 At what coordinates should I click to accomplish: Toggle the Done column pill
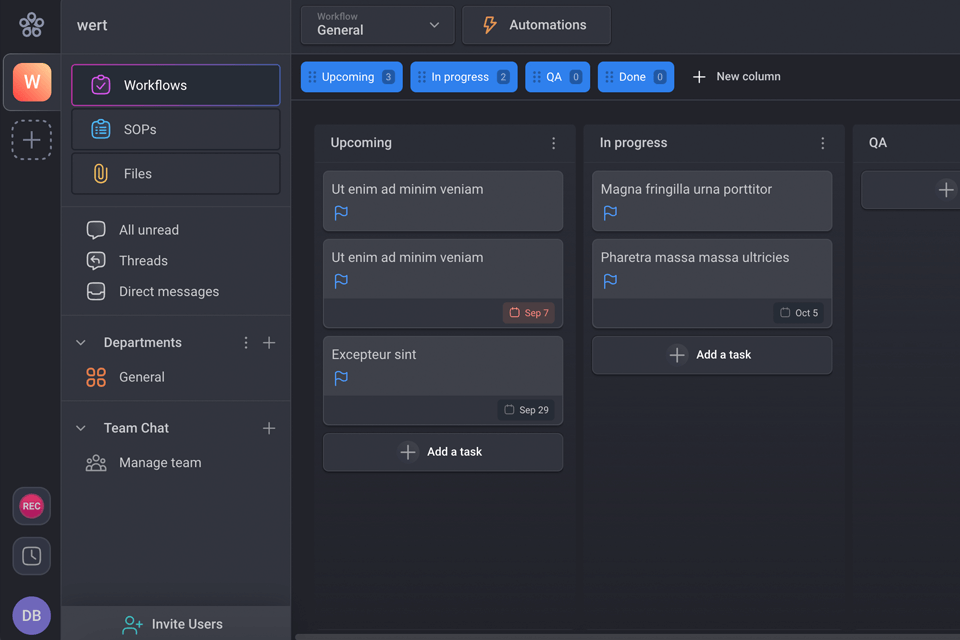635,76
